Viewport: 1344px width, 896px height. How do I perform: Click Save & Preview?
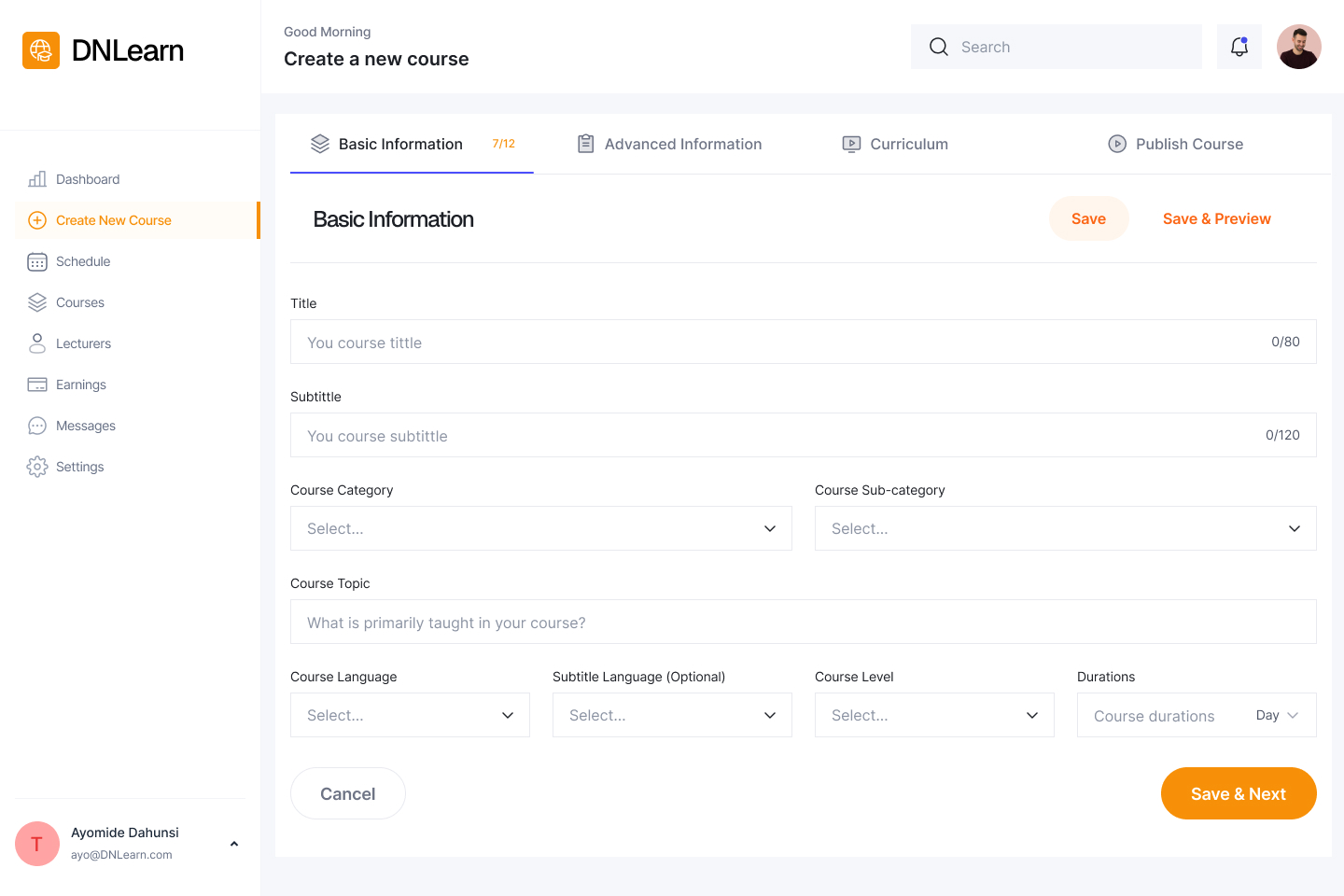(1216, 218)
